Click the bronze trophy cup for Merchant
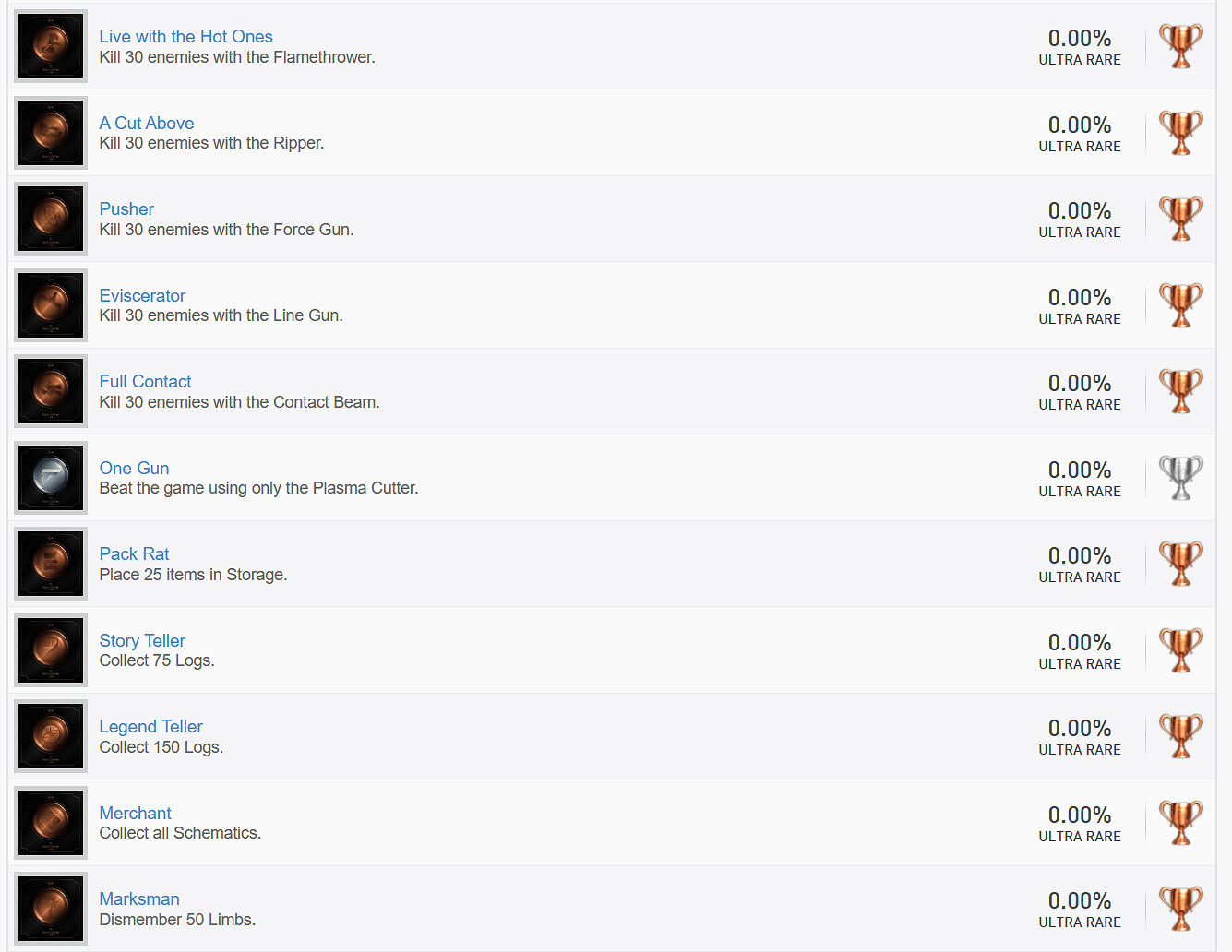 pos(1180,823)
